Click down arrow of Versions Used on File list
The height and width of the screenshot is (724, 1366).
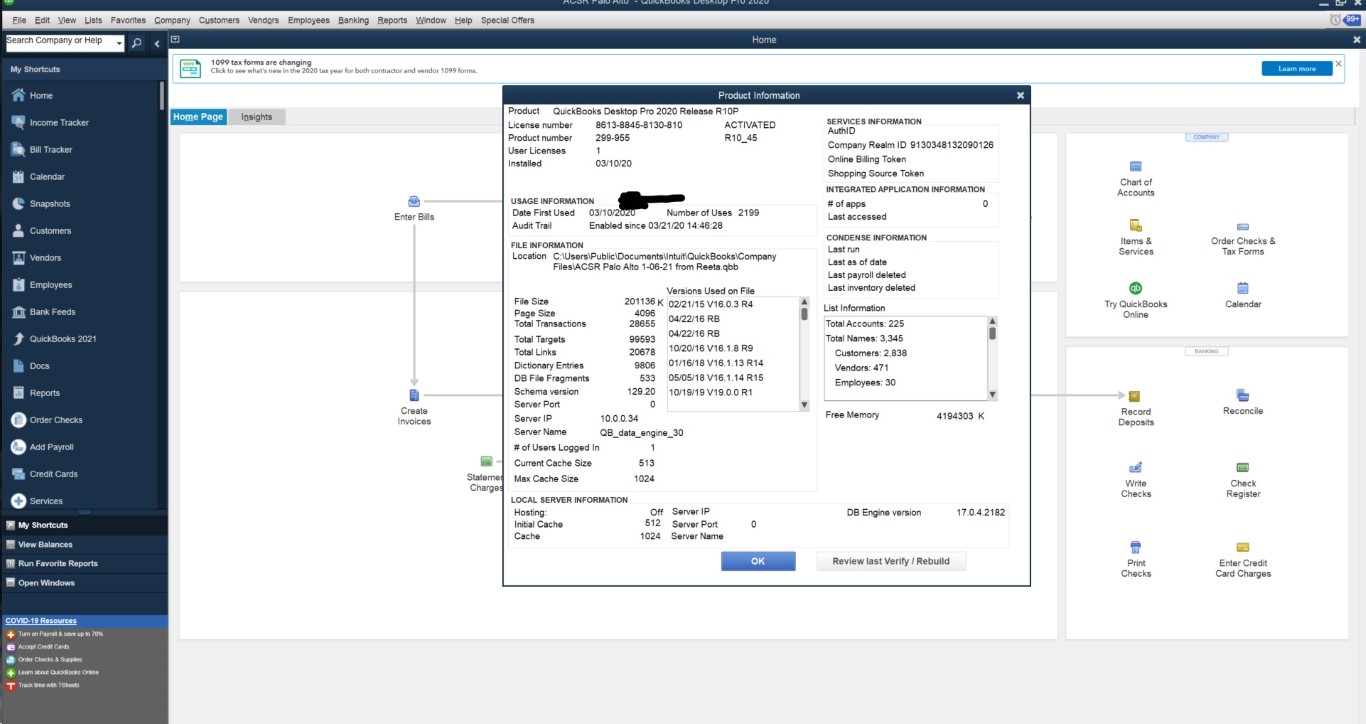(x=804, y=405)
